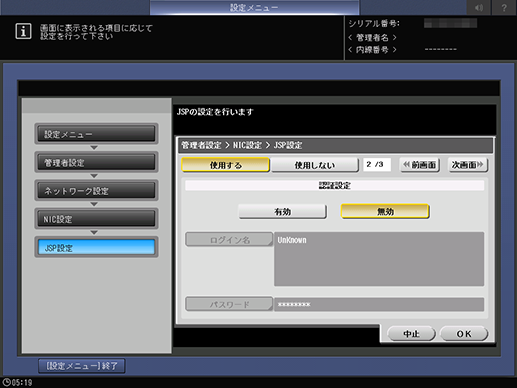
Task: Set authentication to 有効
Action: (282, 212)
